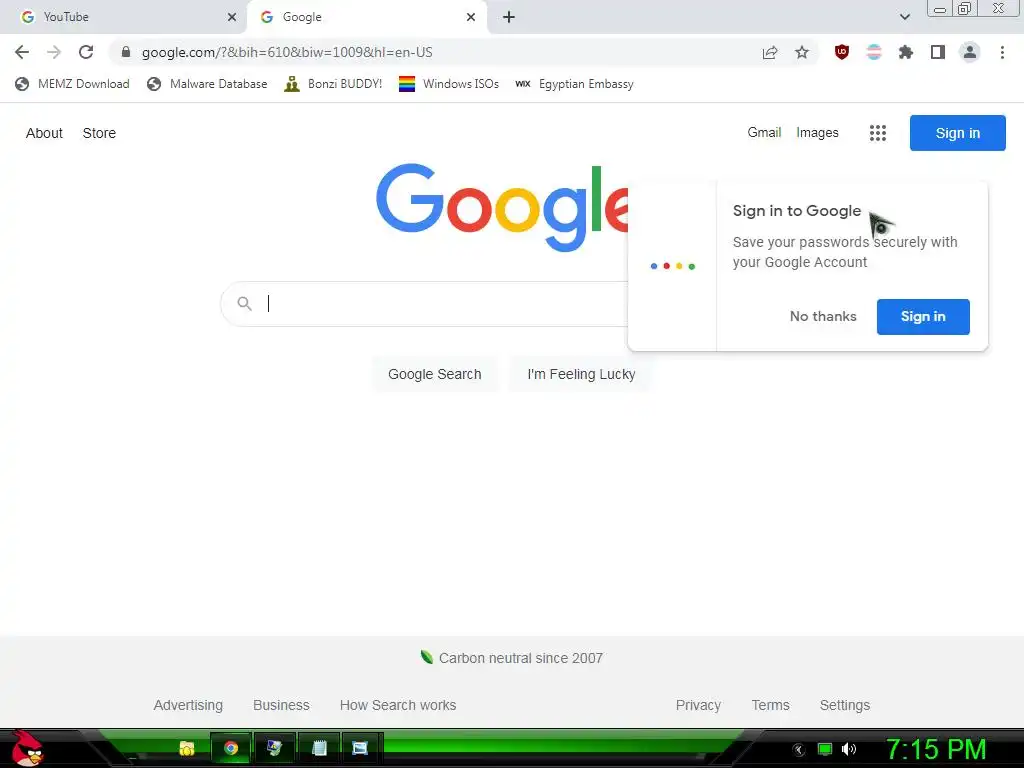View site information via the lock icon
Screen dimensions: 1024x768
[126, 52]
